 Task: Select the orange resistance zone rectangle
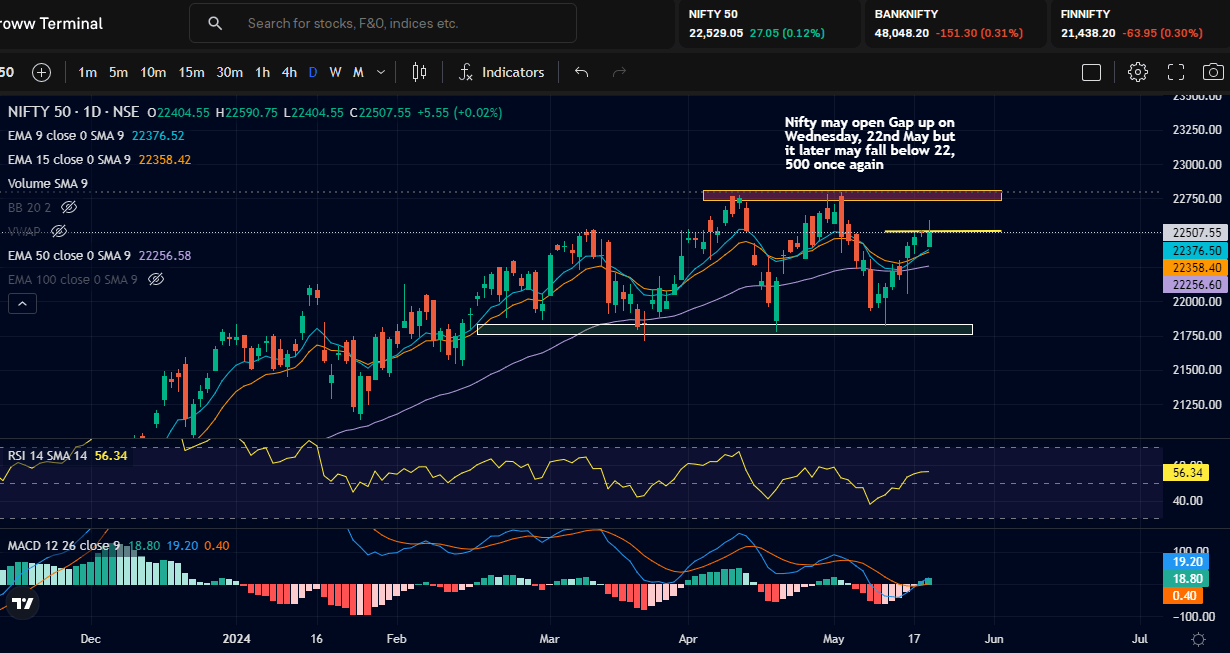[x=852, y=195]
